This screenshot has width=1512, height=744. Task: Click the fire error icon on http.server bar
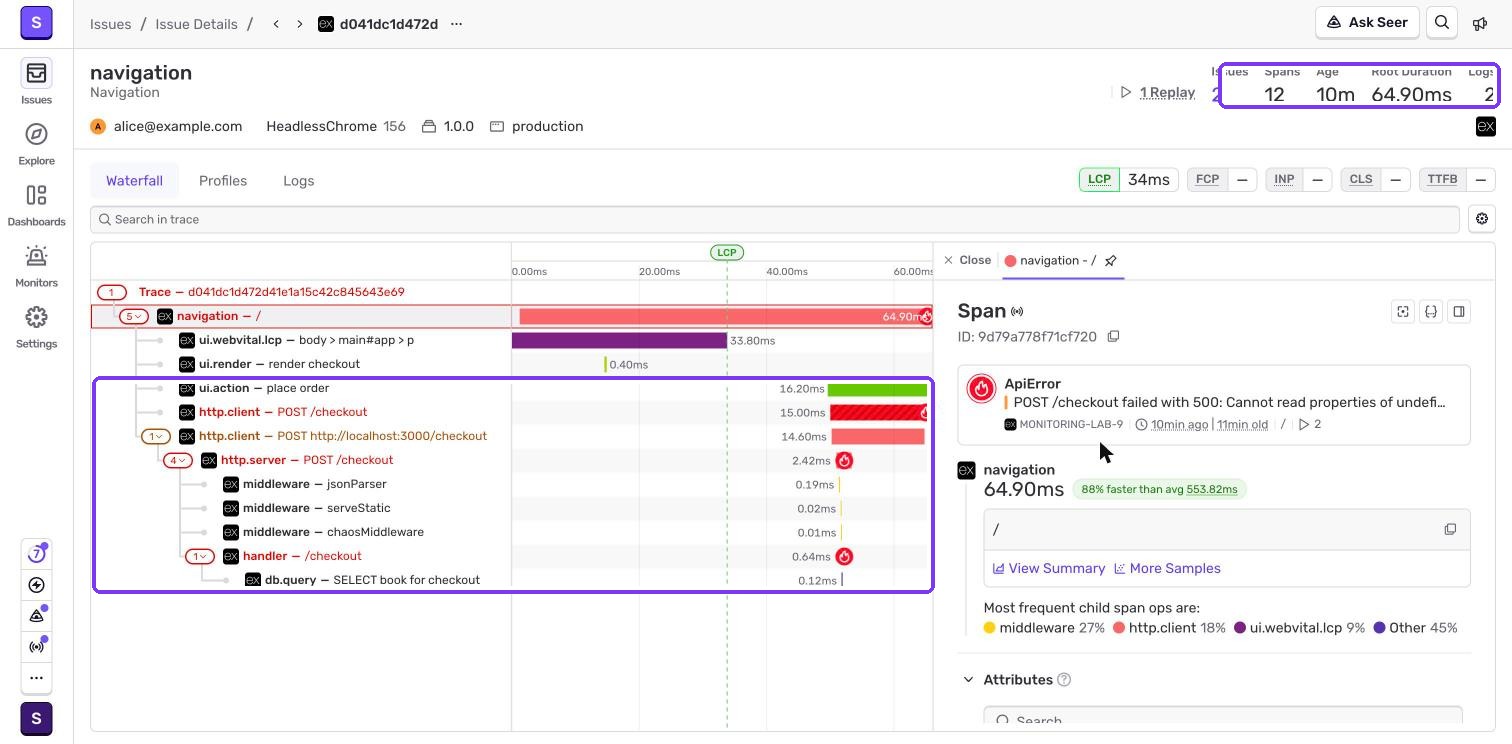(844, 460)
